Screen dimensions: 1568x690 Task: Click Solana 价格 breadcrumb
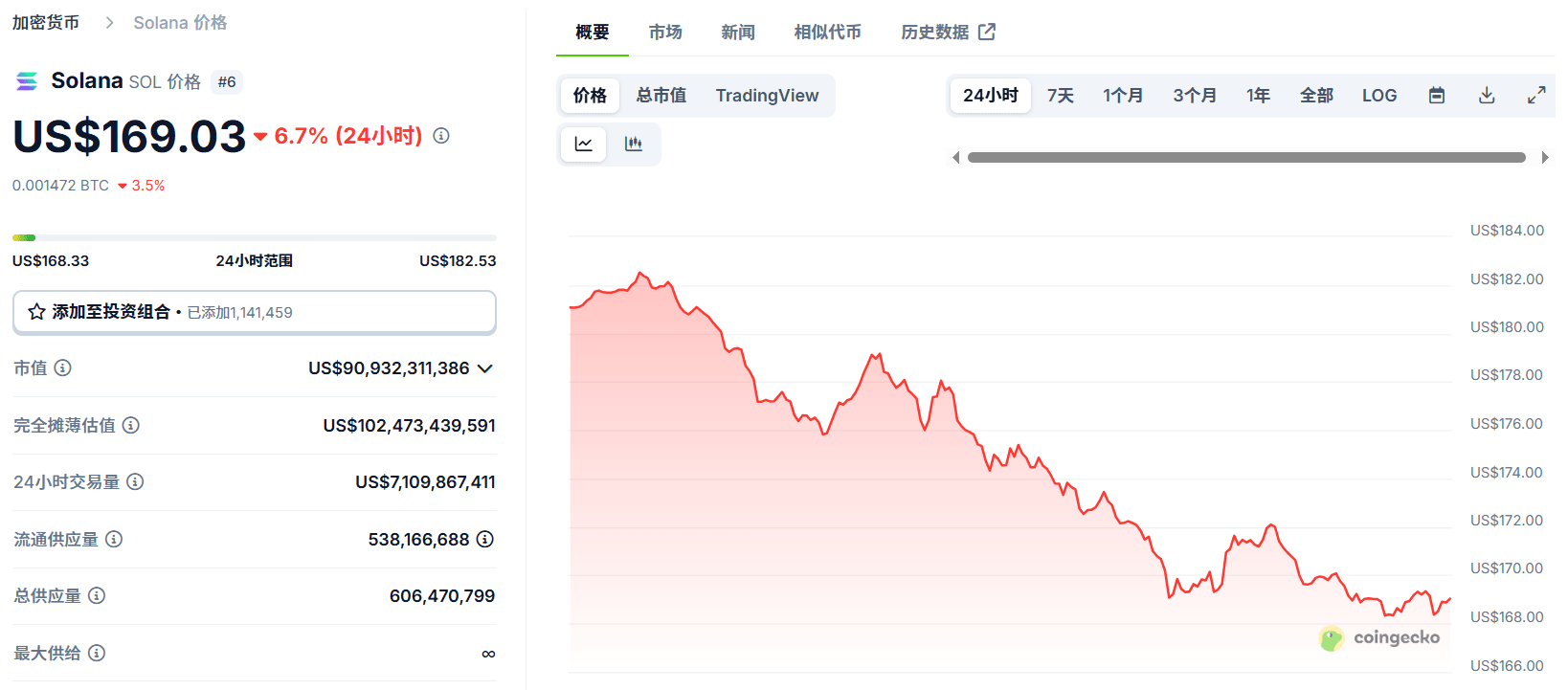[180, 22]
